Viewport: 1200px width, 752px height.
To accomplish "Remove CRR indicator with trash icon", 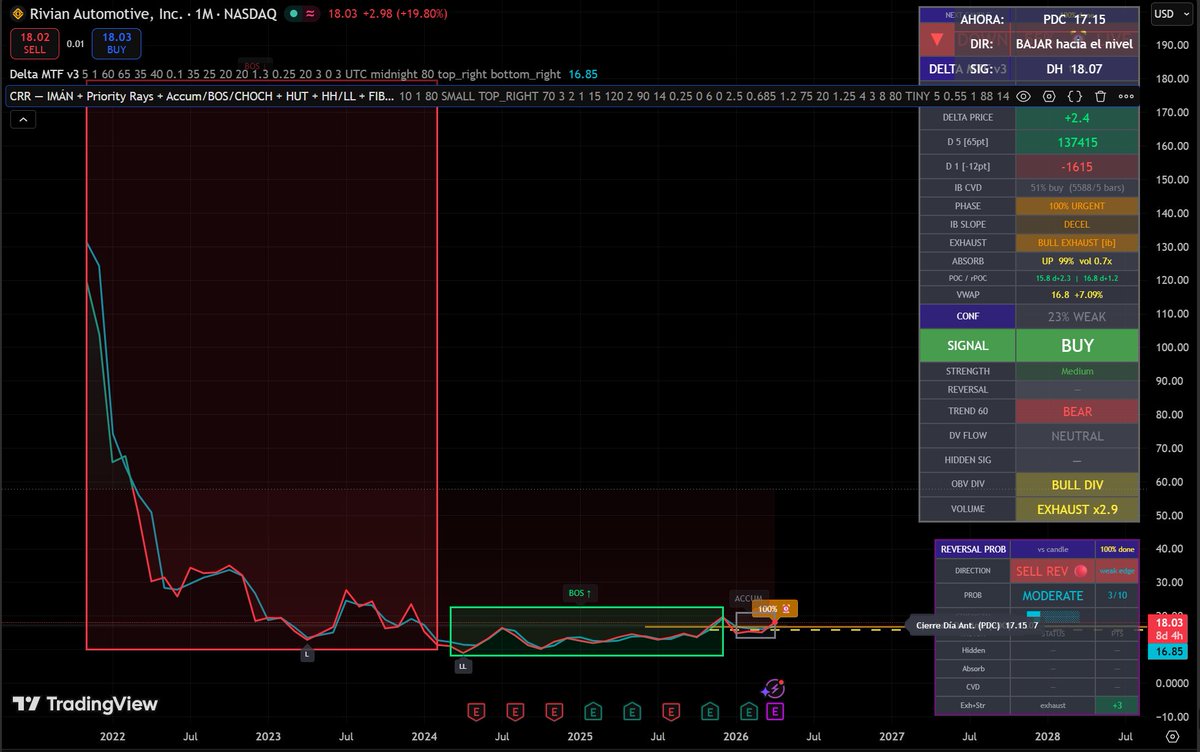I will (1100, 96).
